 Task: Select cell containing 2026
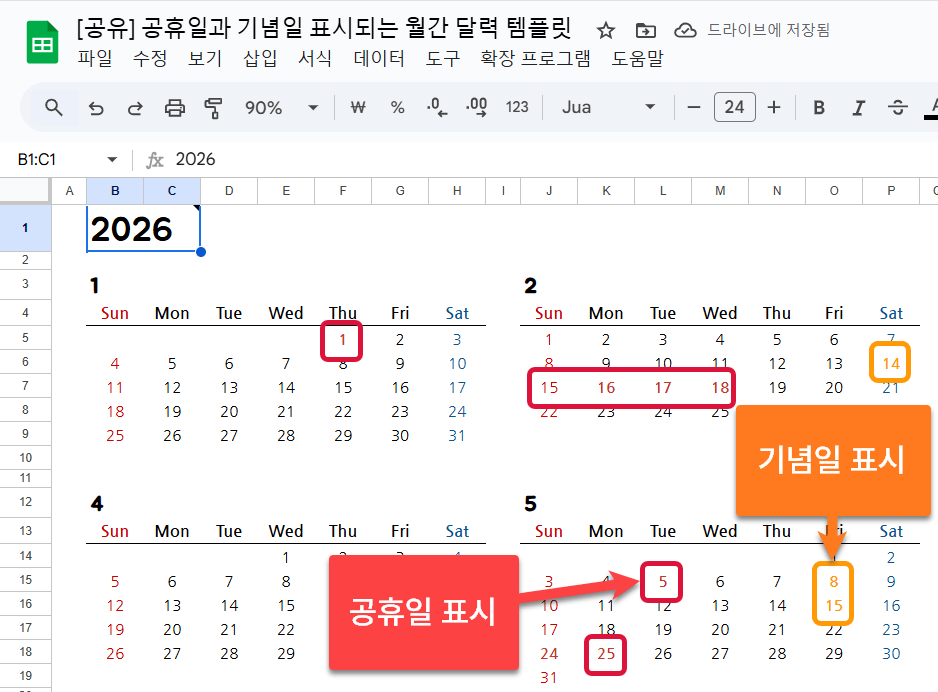click(x=143, y=229)
